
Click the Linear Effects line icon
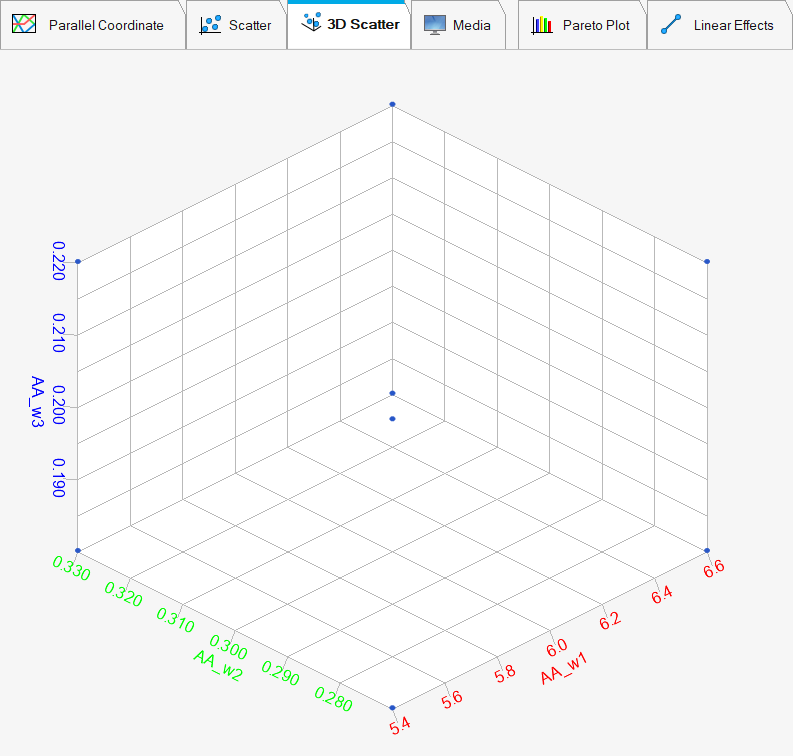pyautogui.click(x=671, y=25)
